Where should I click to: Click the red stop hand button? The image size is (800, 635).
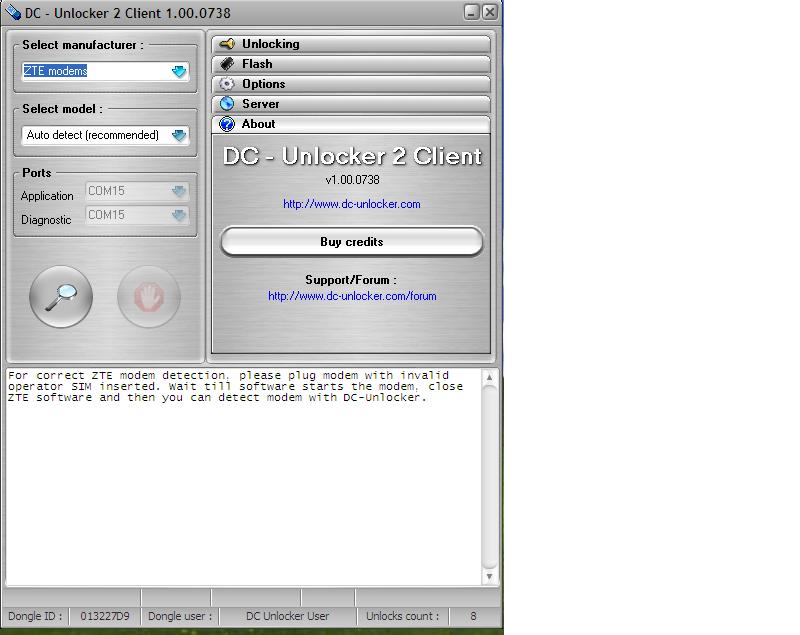(149, 296)
